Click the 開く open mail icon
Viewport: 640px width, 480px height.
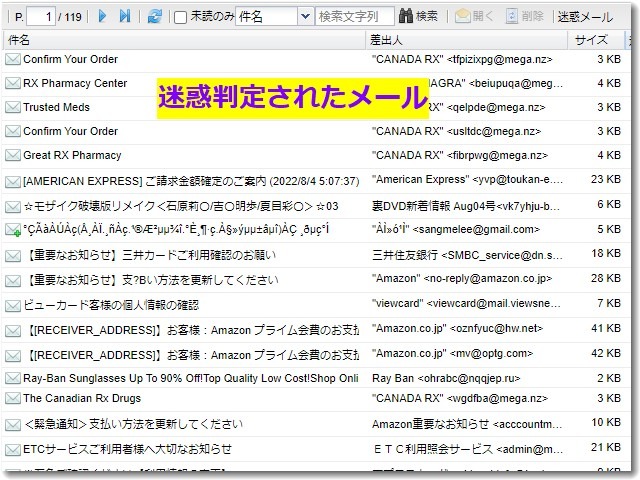pyautogui.click(x=475, y=16)
